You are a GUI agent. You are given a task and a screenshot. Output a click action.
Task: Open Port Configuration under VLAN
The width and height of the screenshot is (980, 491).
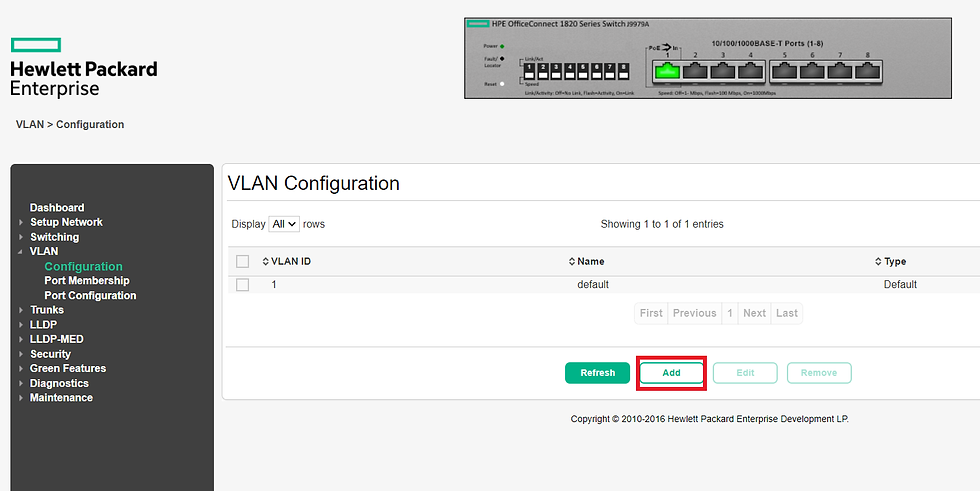click(x=90, y=295)
